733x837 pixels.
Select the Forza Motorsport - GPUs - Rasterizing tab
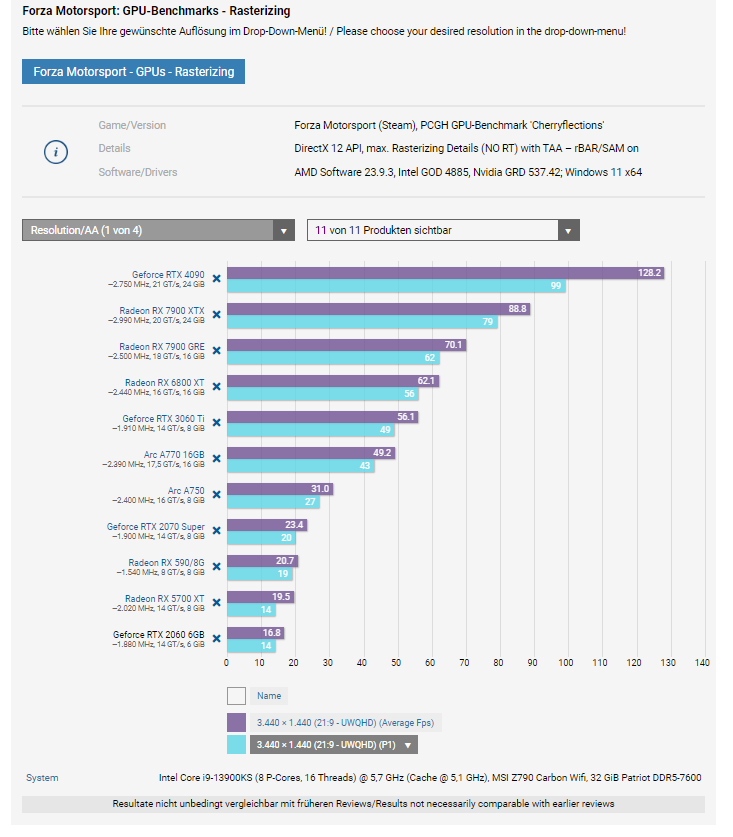pyautogui.click(x=133, y=72)
